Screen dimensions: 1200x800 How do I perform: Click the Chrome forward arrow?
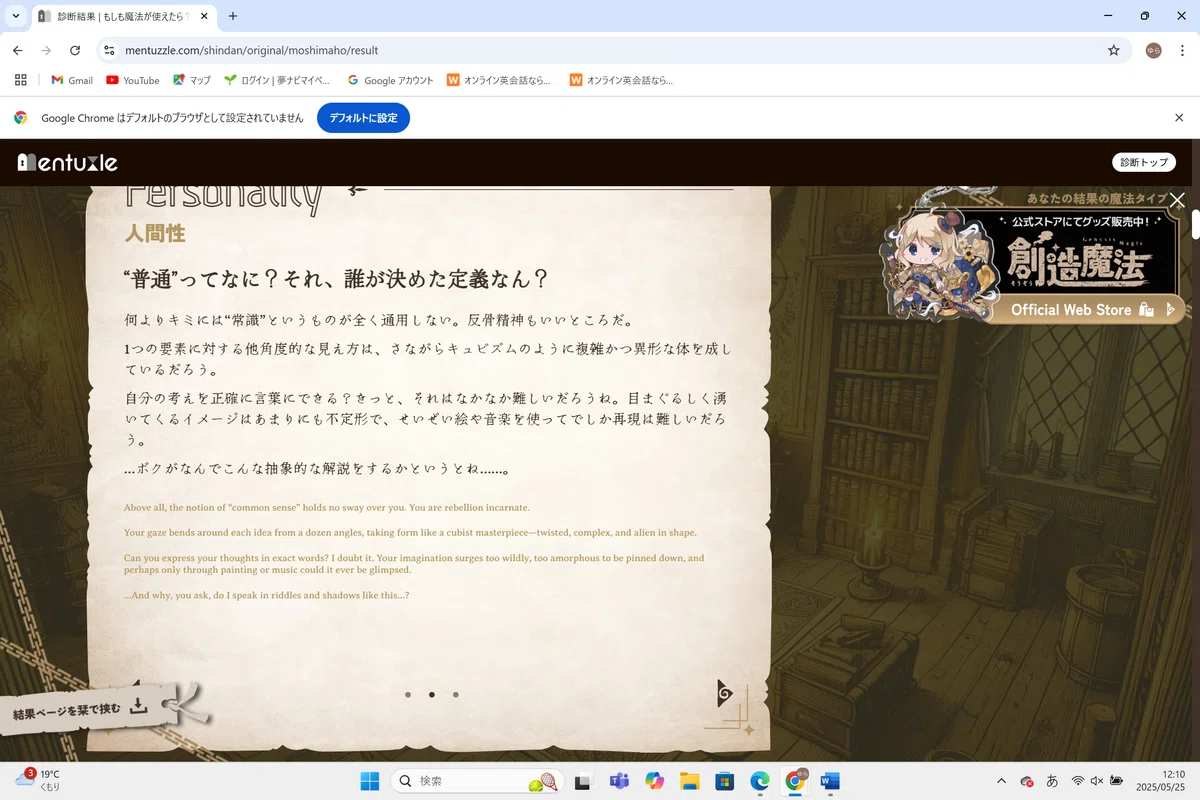point(46,50)
